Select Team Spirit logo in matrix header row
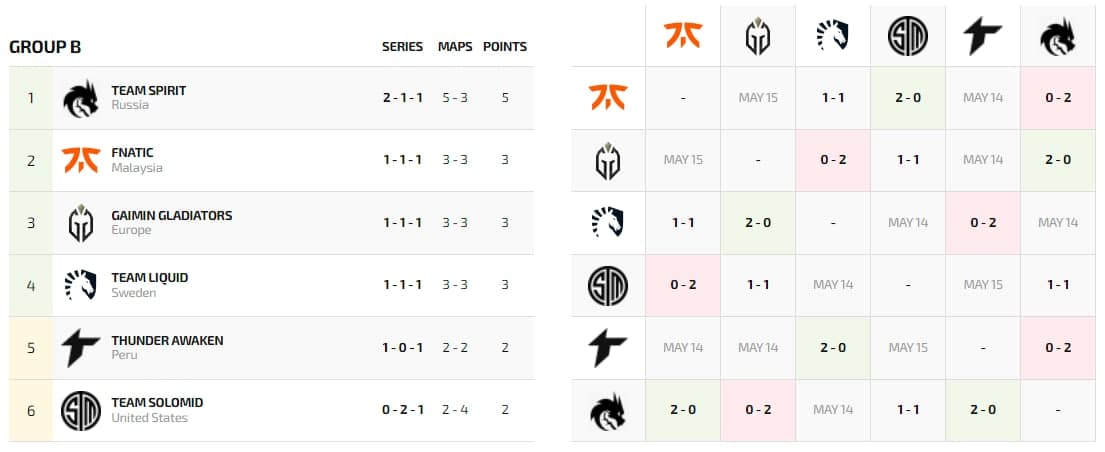 pyautogui.click(x=1057, y=36)
